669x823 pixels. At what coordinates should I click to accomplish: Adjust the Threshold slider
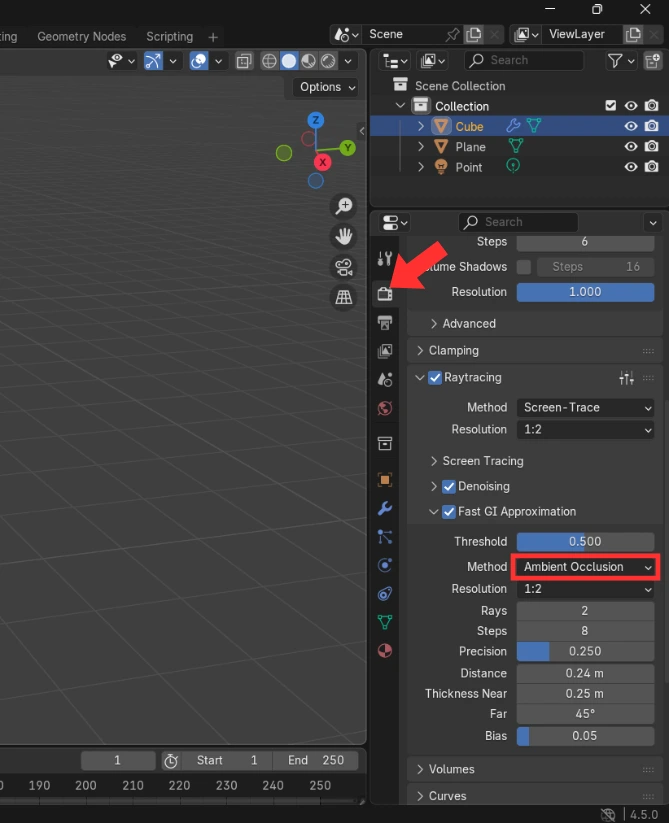tap(585, 541)
